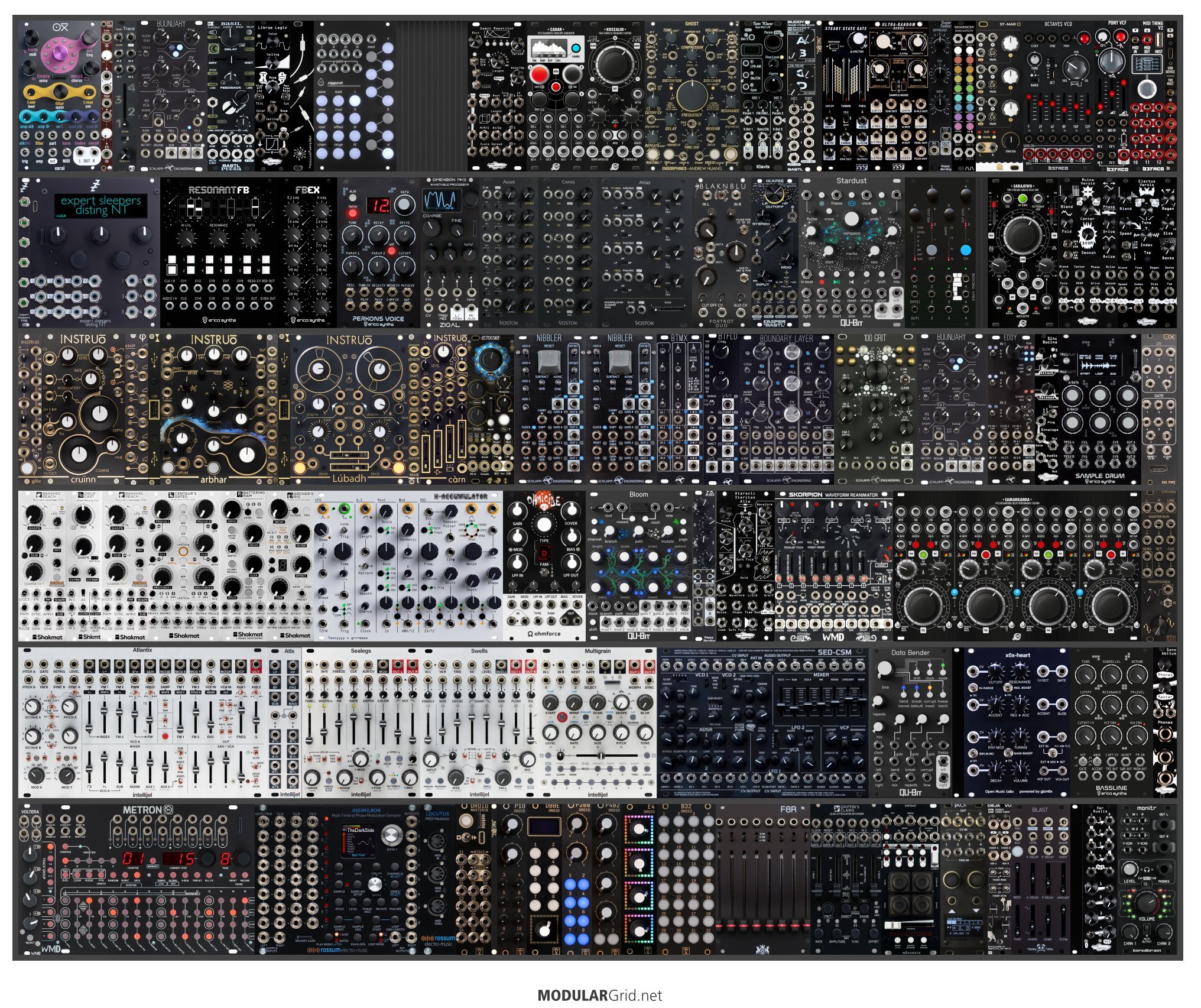
Task: Select the Samarkanda delay module
Action: [1017, 566]
